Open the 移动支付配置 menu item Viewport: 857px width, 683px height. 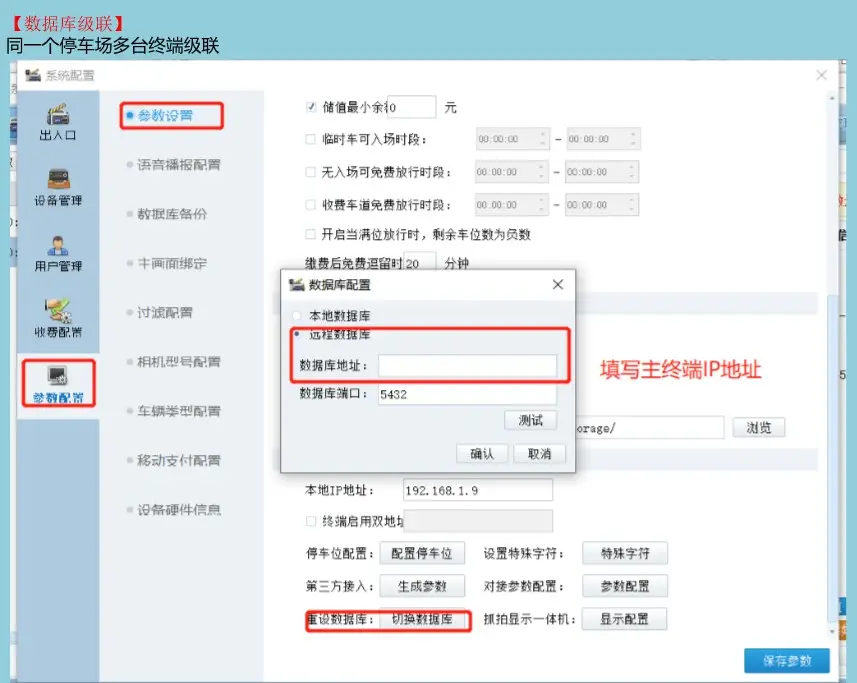[x=178, y=461]
